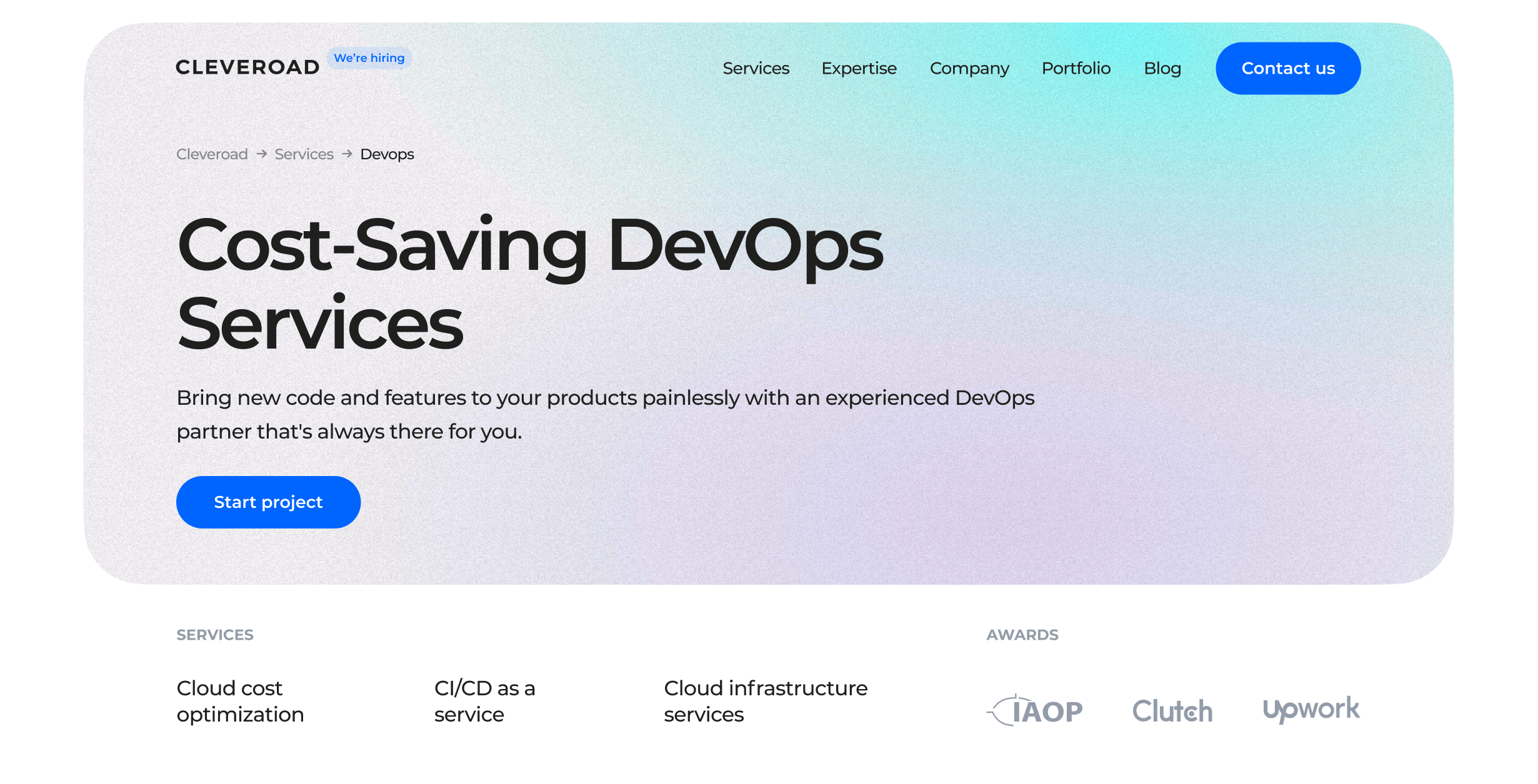Image resolution: width=1538 pixels, height=784 pixels.
Task: Visit the Blog page
Action: pyautogui.click(x=1162, y=68)
